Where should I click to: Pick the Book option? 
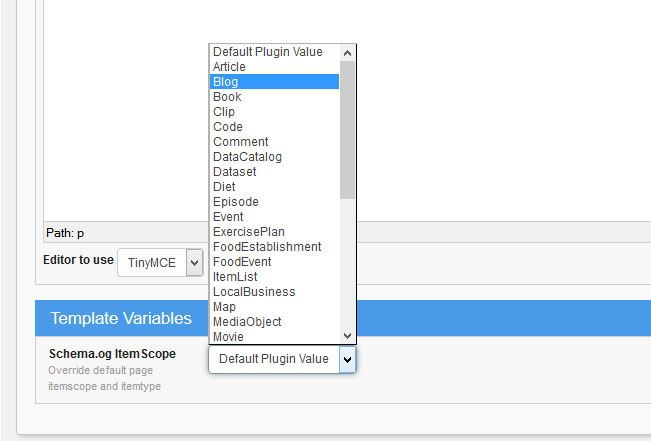point(274,97)
